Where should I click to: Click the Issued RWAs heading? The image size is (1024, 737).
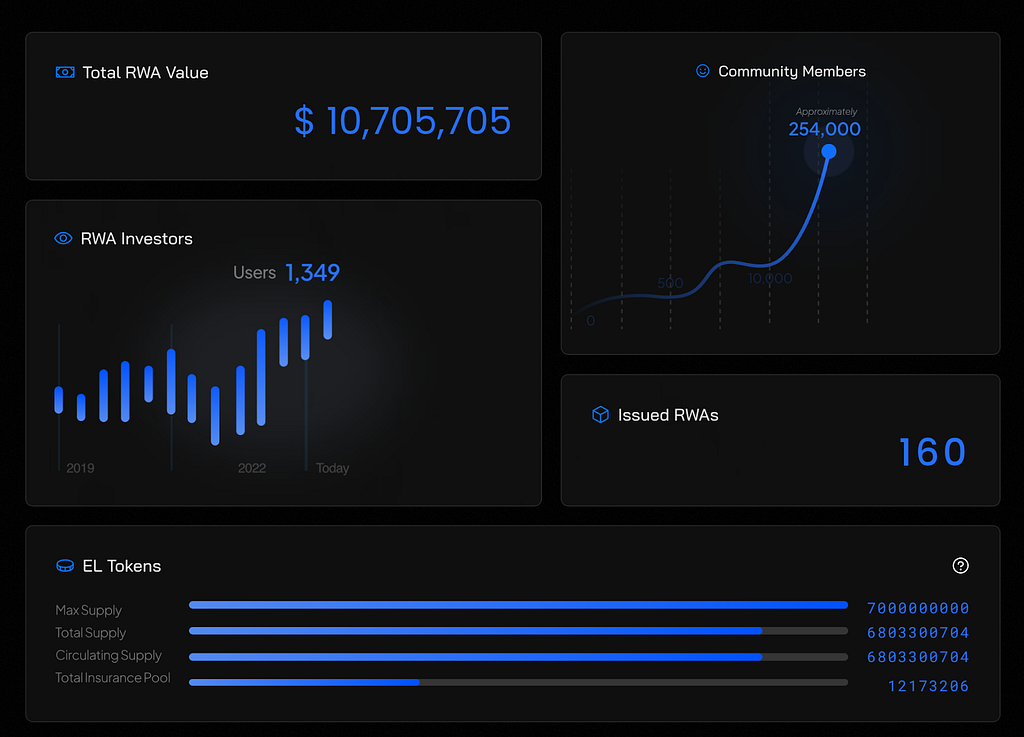point(668,415)
